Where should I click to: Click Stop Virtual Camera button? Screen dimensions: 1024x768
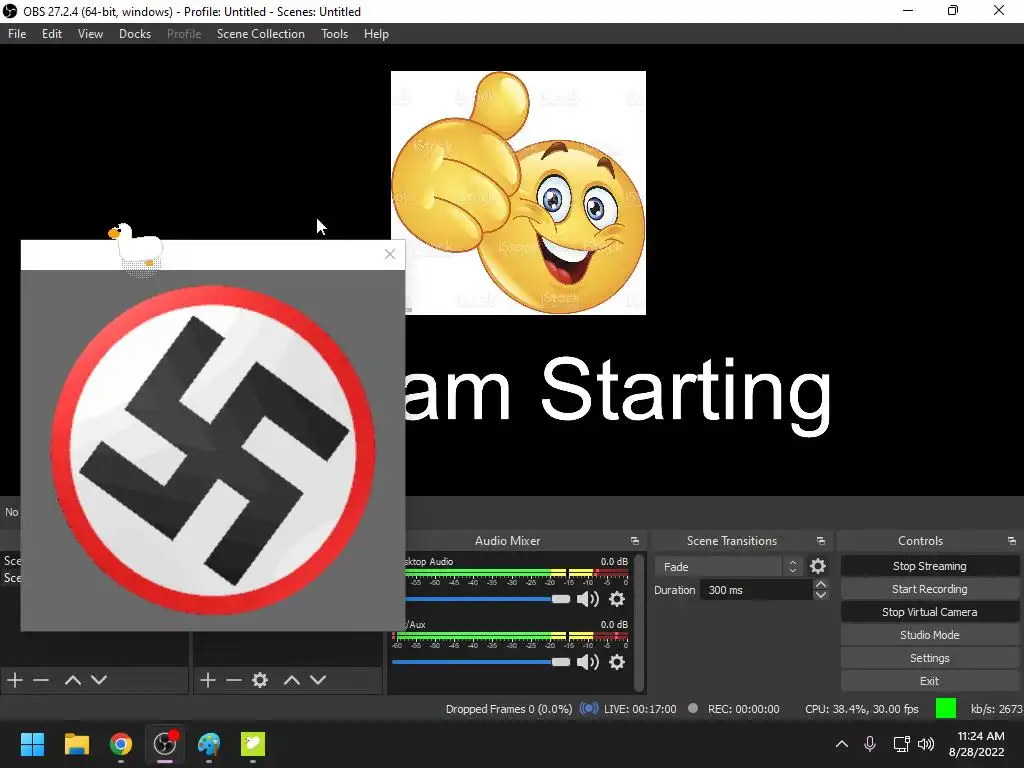pyautogui.click(x=929, y=612)
